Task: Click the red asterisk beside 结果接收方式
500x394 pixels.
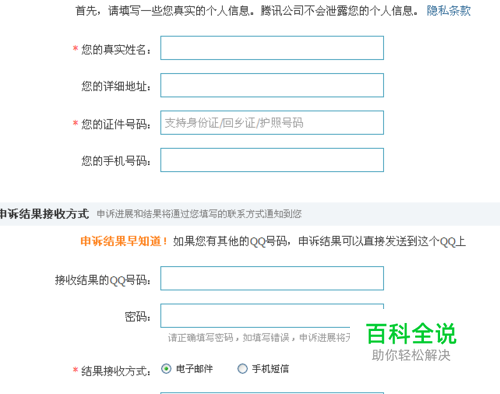Action: coord(75,369)
